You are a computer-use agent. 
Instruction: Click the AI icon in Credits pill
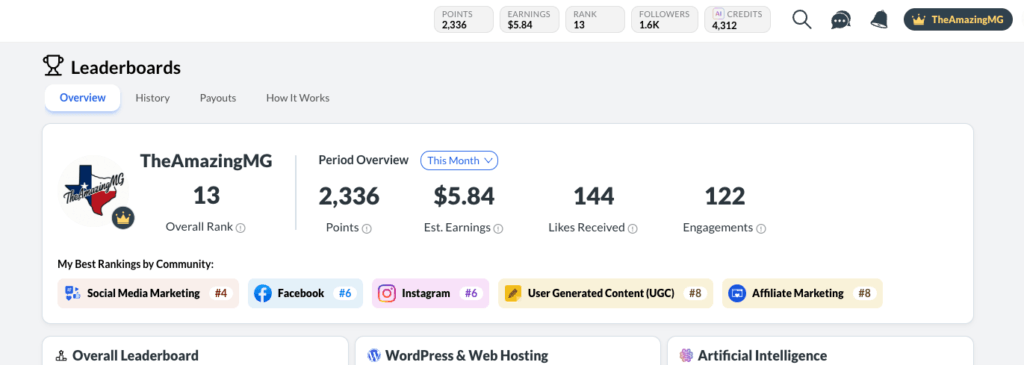coord(718,14)
